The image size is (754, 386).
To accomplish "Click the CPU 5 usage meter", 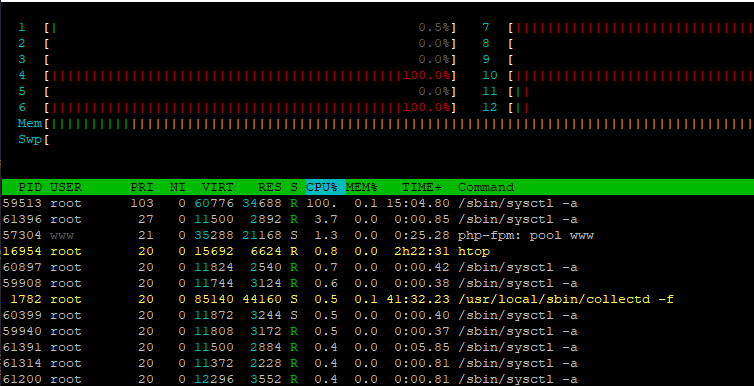I will (237, 91).
